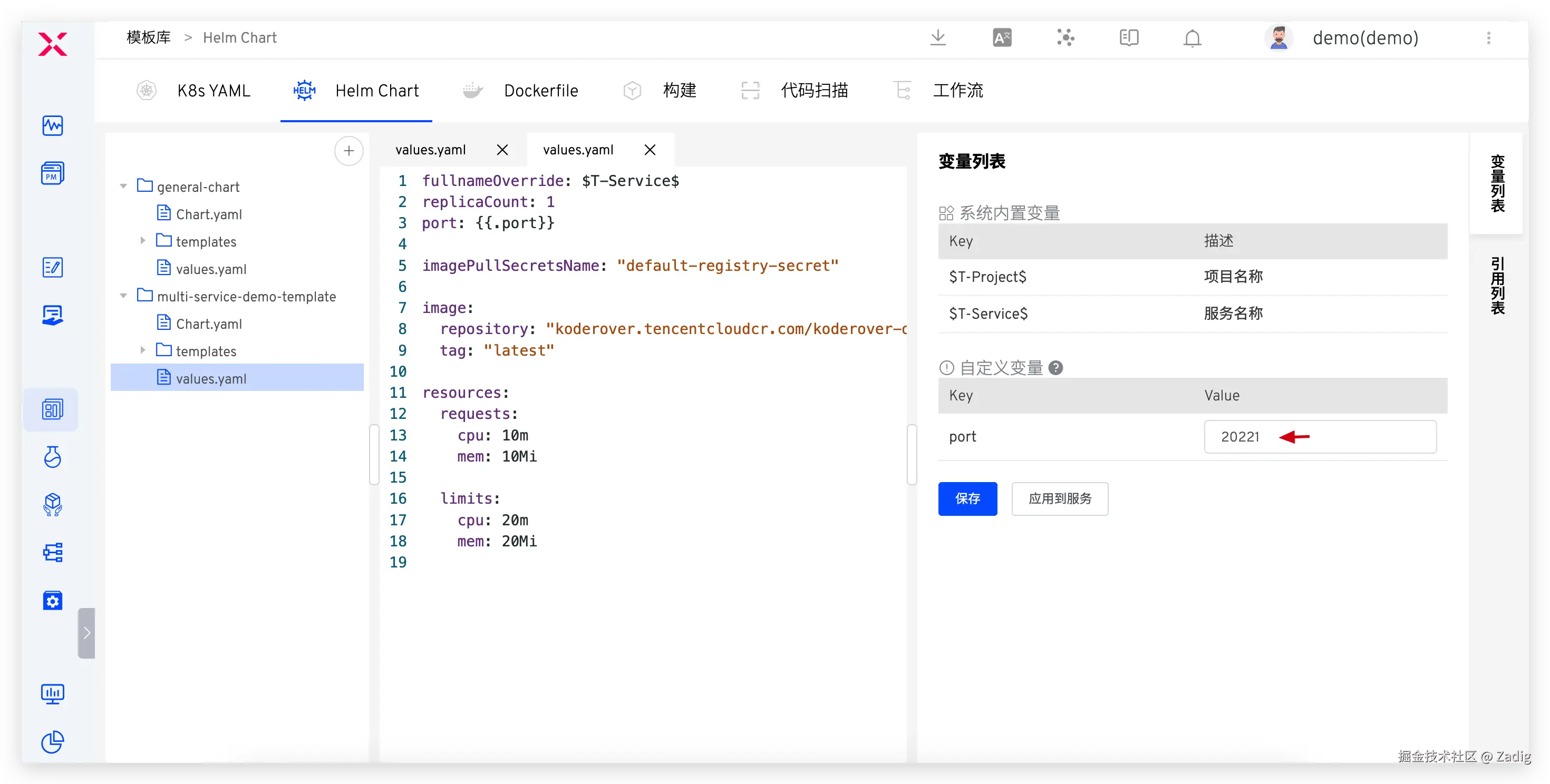Open the documentation book icon
The image size is (1550, 784).
point(1129,38)
